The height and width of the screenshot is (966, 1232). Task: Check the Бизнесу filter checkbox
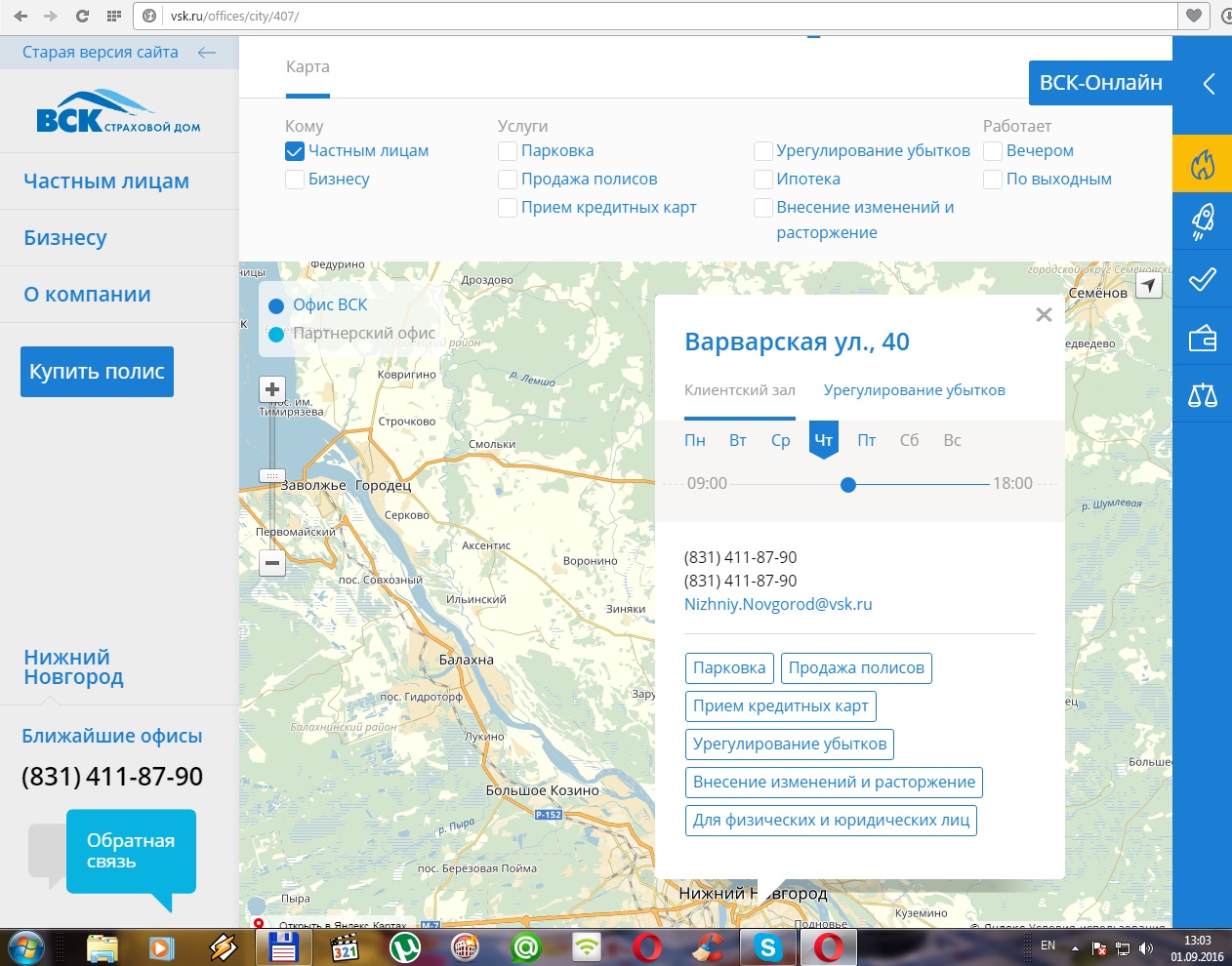click(x=295, y=180)
